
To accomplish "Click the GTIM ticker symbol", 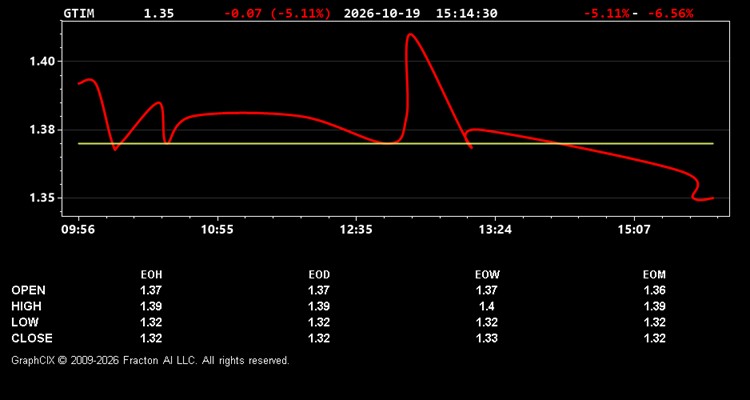I will (79, 13).
